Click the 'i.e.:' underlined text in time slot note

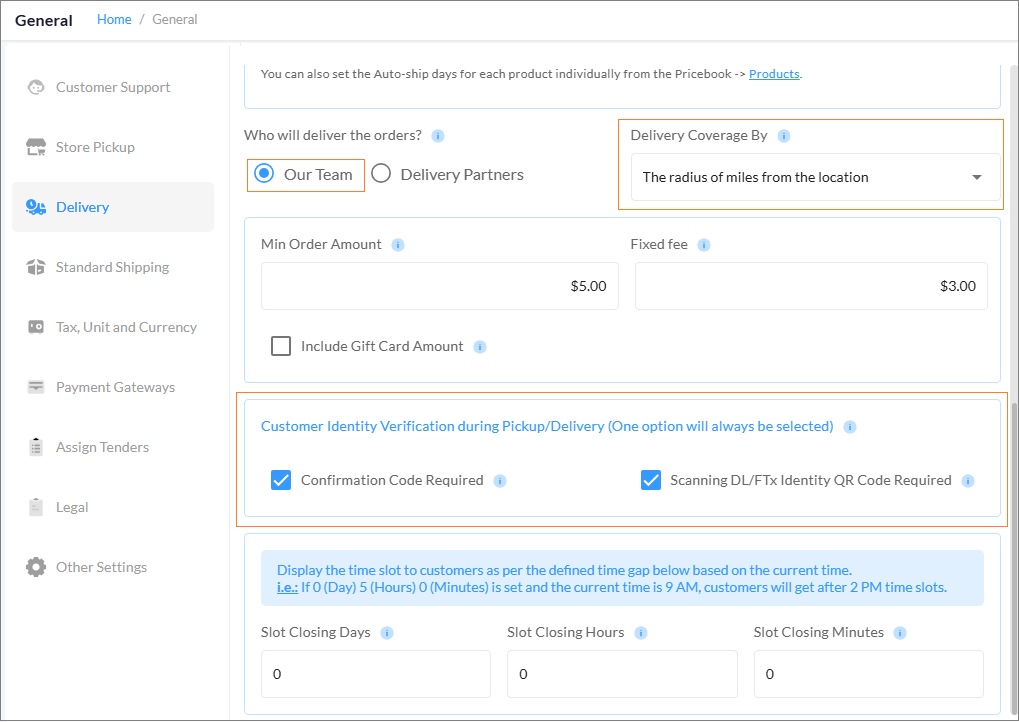pos(287,587)
